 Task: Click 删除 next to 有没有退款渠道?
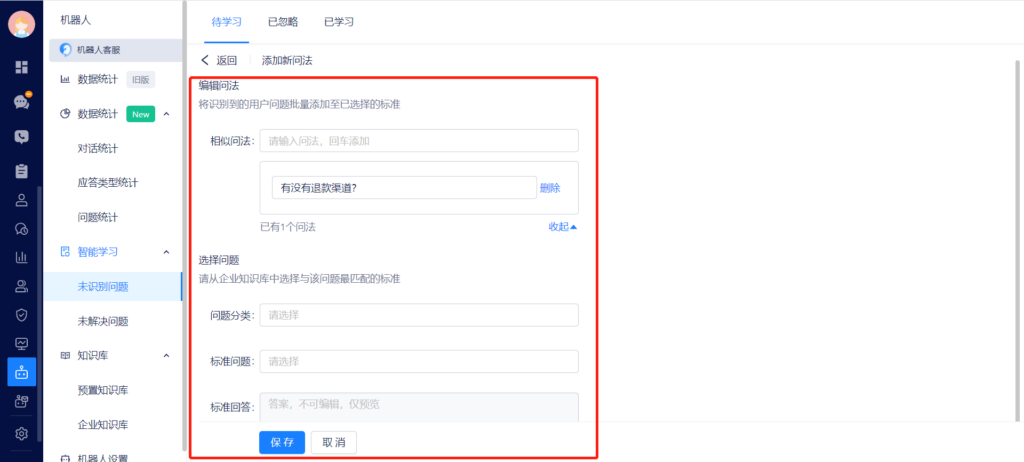point(550,188)
